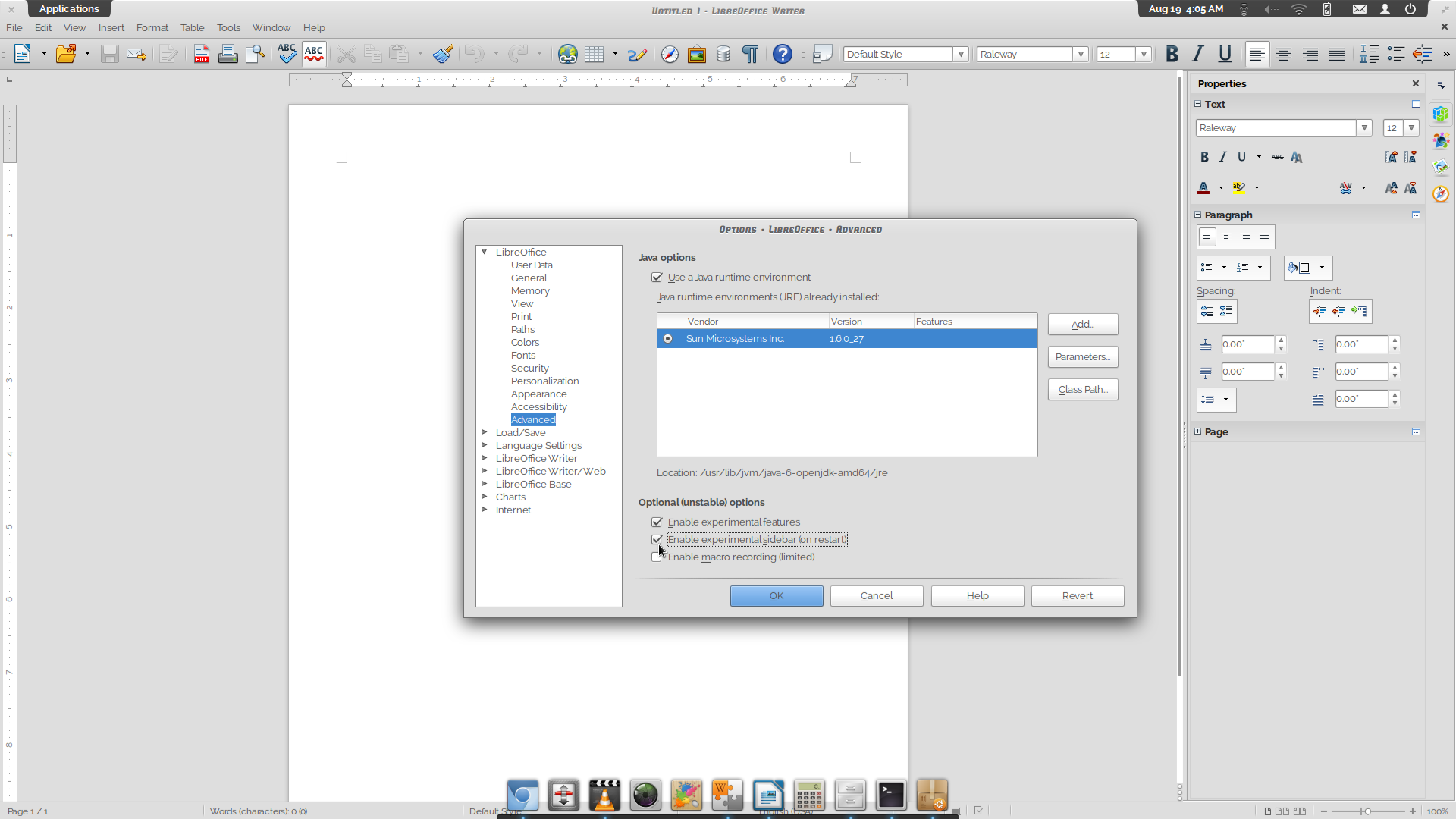Justify text from main toolbar
The image size is (1456, 819).
(1337, 54)
